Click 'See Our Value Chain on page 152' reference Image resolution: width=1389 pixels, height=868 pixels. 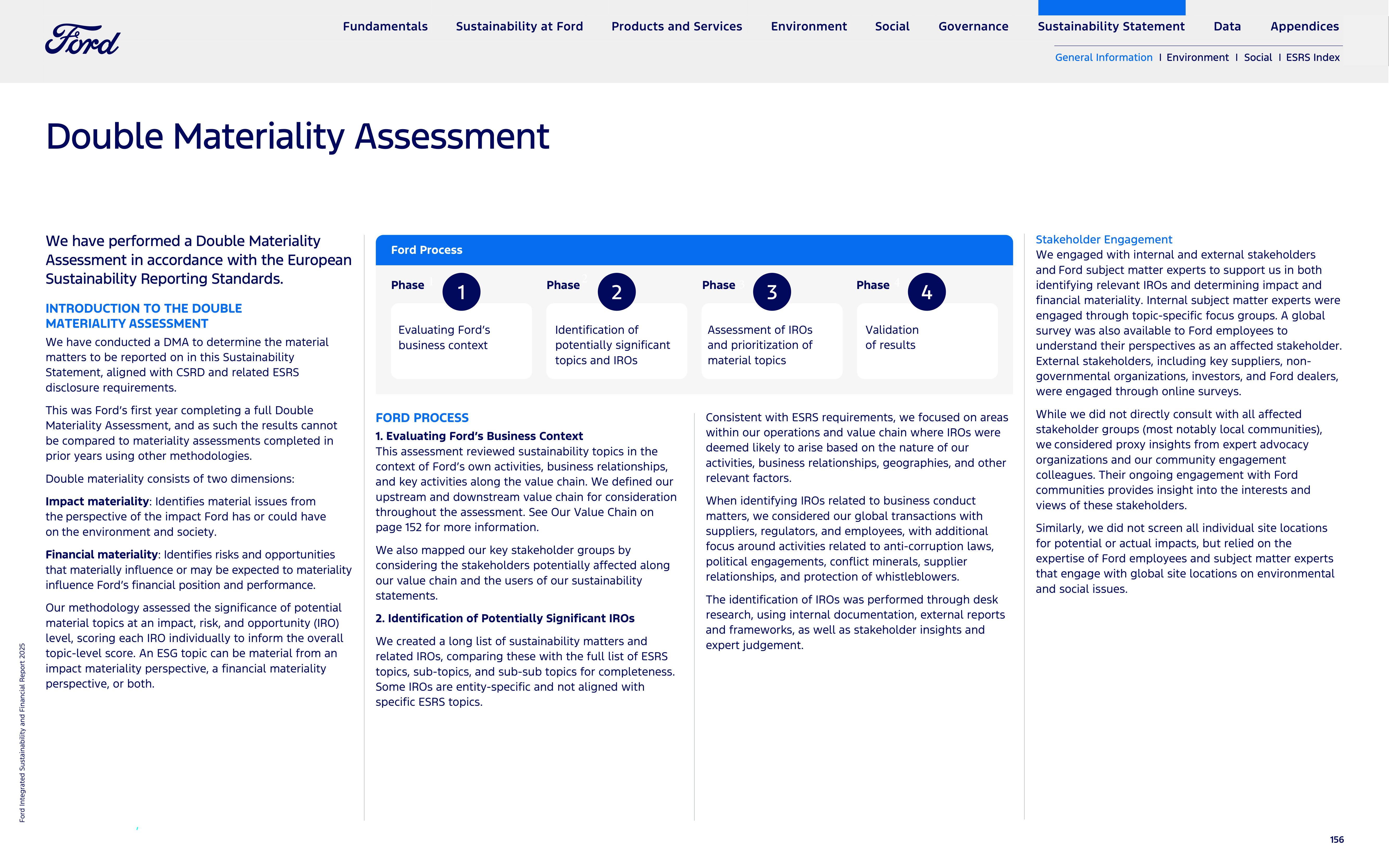(x=514, y=520)
